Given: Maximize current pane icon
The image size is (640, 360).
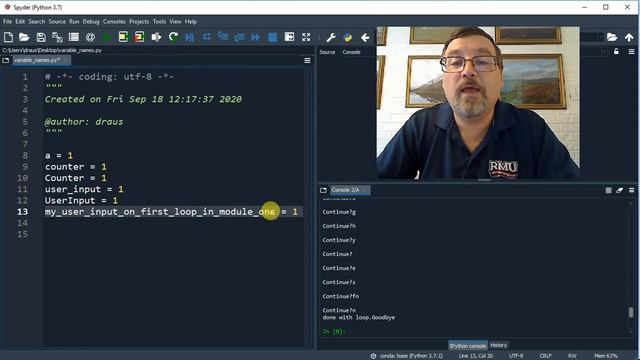Looking at the screenshot, I should click(289, 37).
